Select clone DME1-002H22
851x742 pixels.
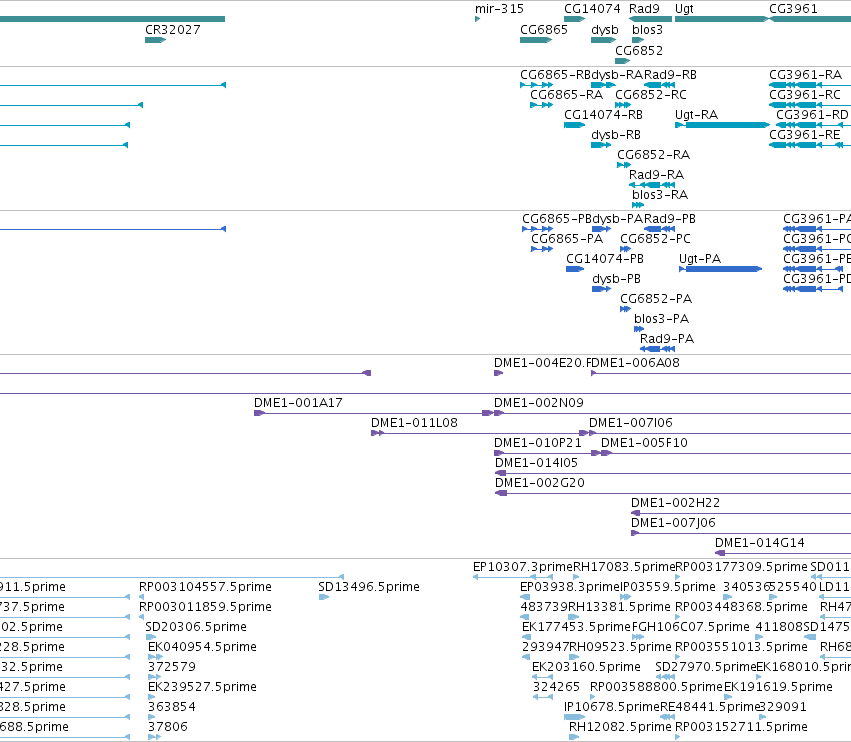click(x=741, y=513)
